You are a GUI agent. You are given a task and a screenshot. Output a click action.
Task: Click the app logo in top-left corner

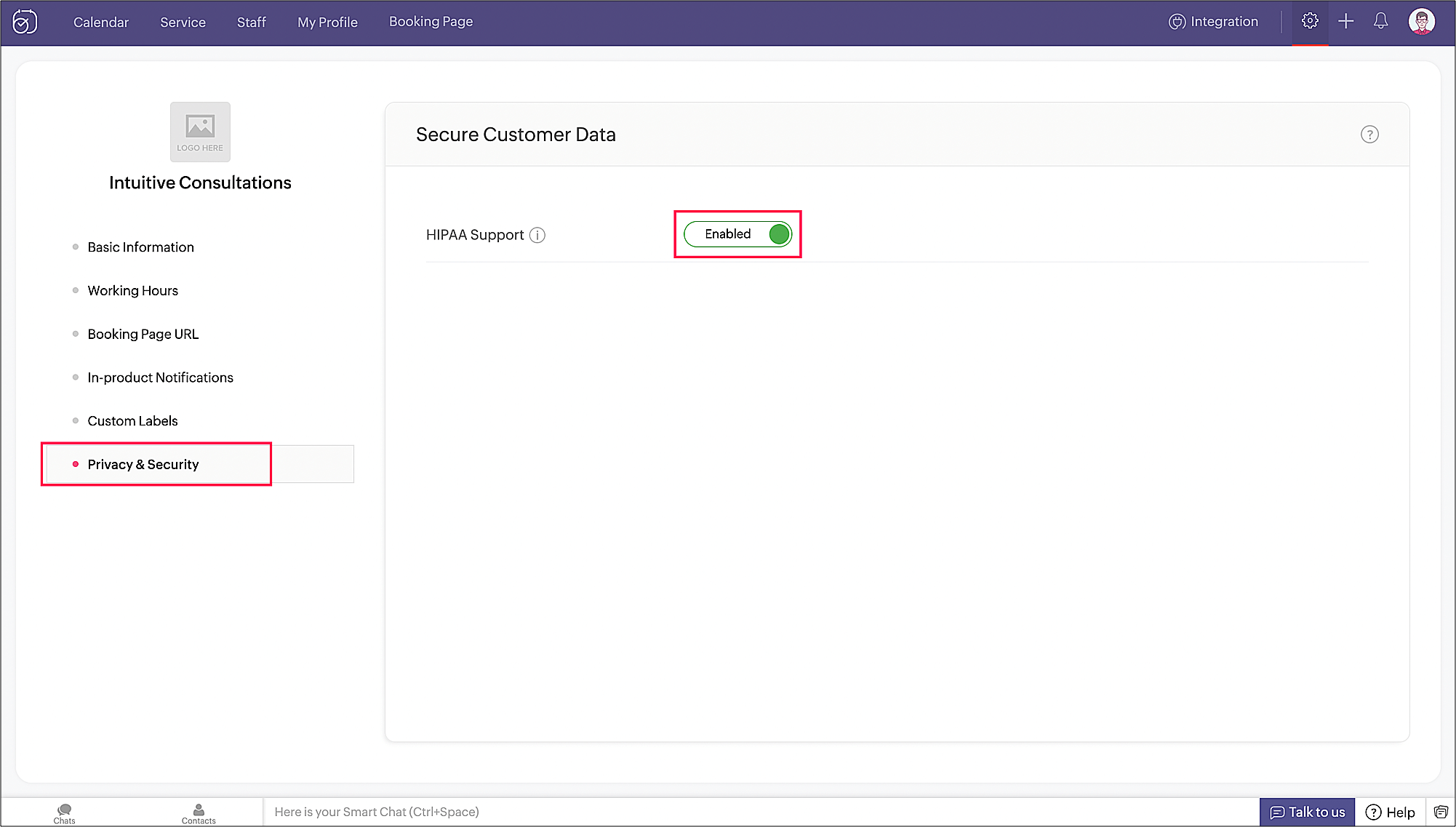coord(25,22)
